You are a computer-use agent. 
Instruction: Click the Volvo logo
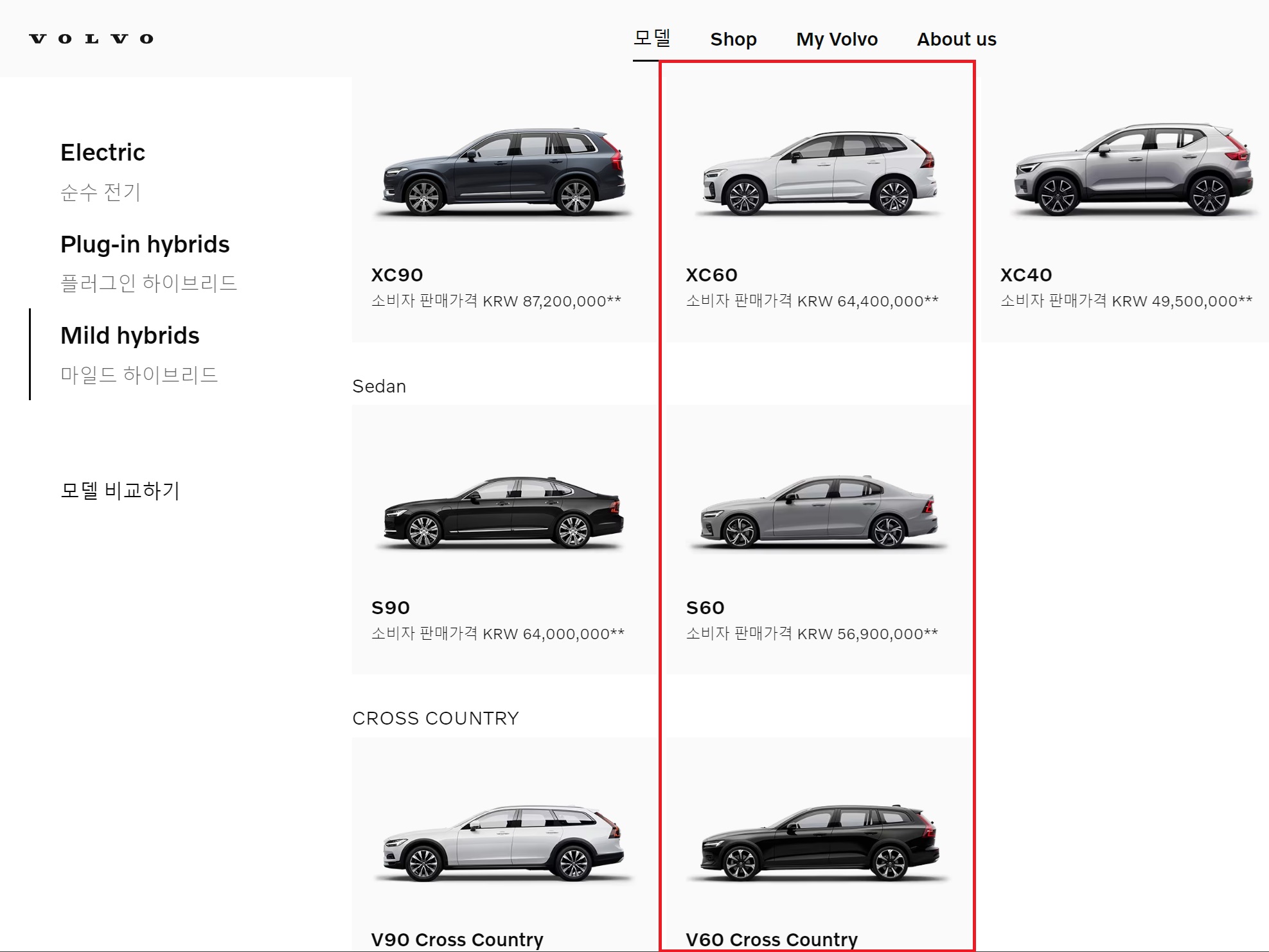click(x=91, y=39)
